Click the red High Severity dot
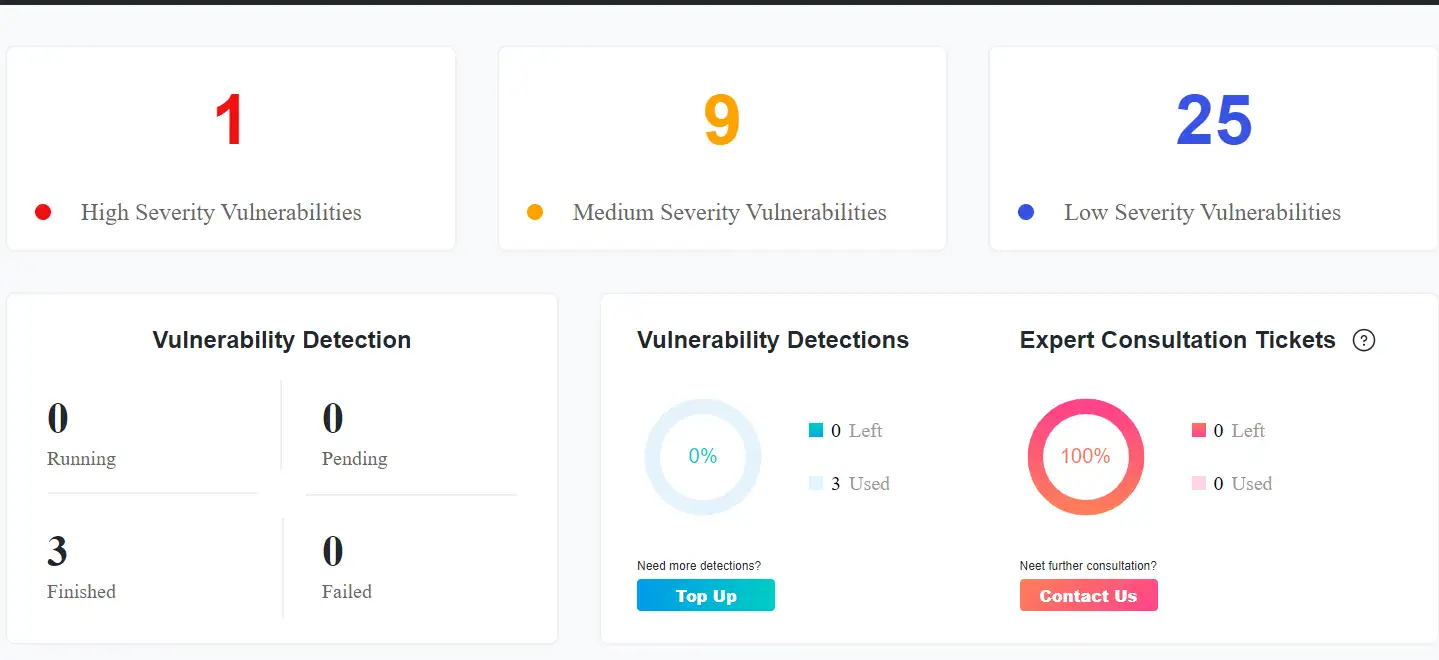1439x660 pixels. click(x=43, y=212)
